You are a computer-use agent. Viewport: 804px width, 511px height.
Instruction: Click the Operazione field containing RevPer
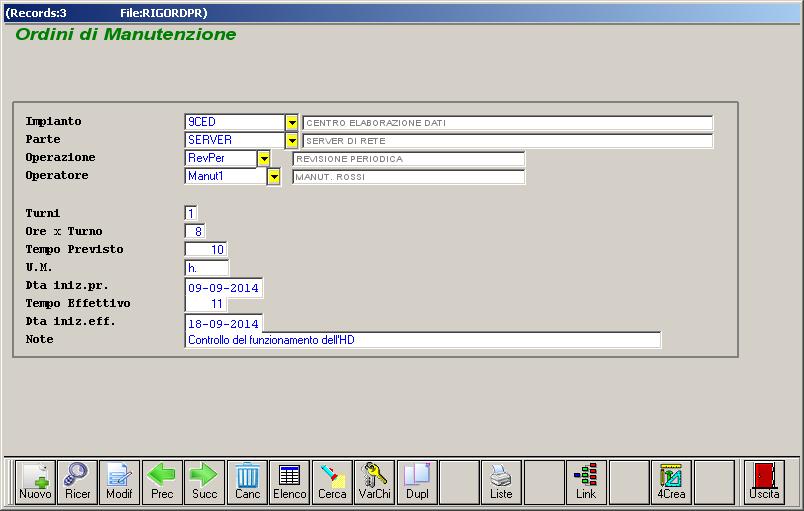(220, 158)
